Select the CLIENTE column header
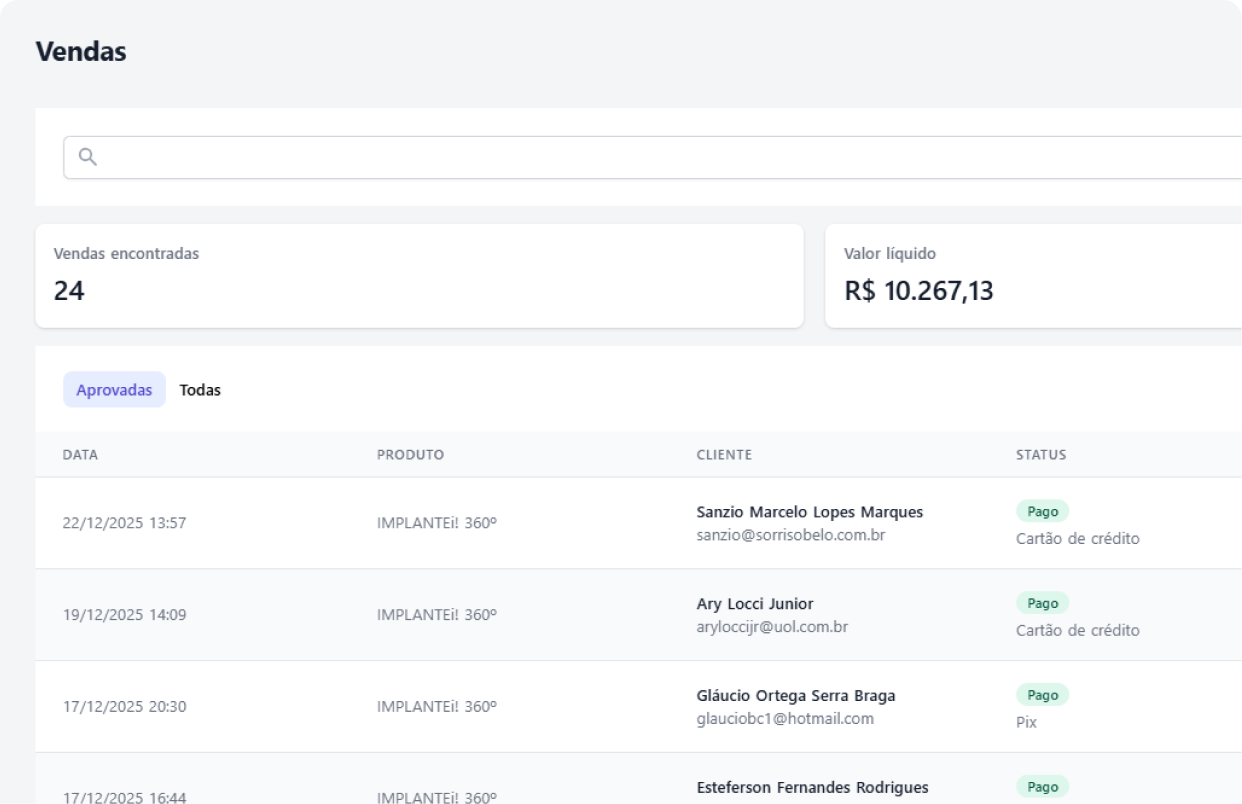The image size is (1242, 804). [x=724, y=455]
